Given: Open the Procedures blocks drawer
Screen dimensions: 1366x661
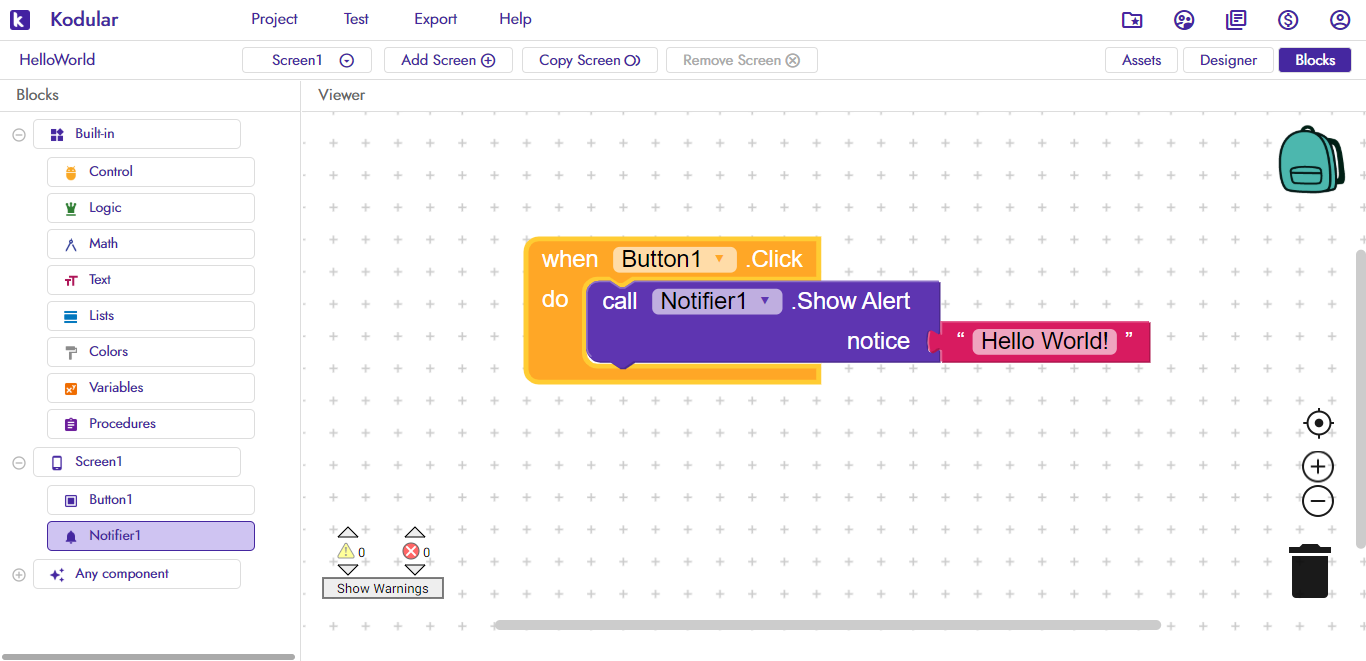Looking at the screenshot, I should click(151, 424).
